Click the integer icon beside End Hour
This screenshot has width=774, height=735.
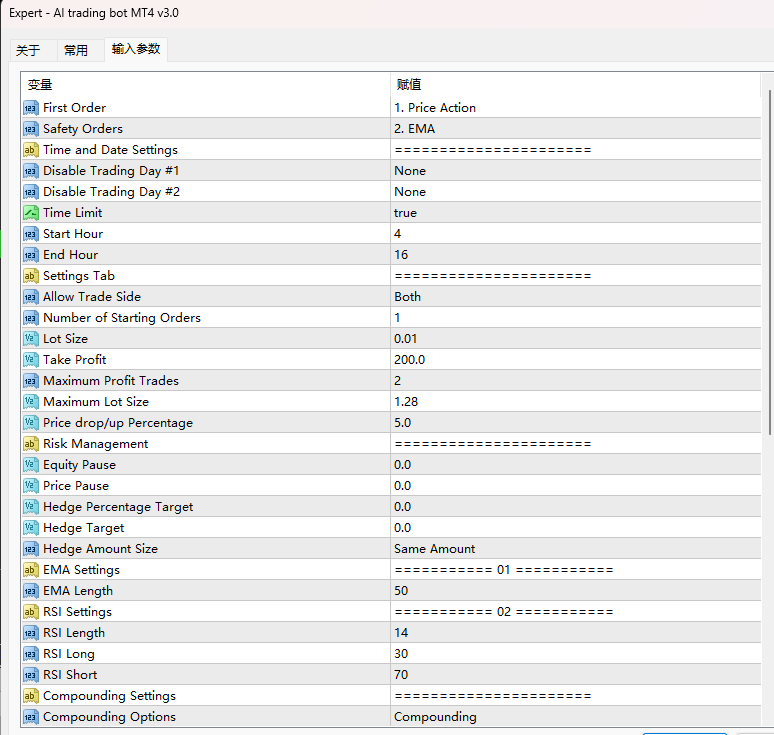[x=31, y=255]
